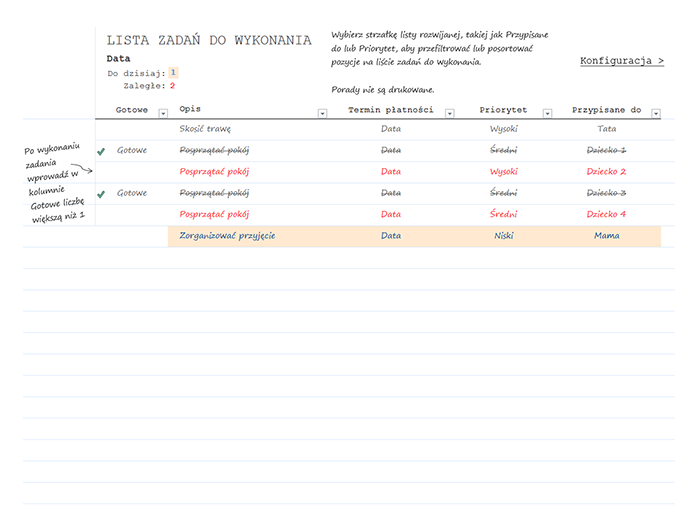The width and height of the screenshot is (675, 520).
Task: Select the 'Dziecko 2' cell
Action: click(607, 171)
